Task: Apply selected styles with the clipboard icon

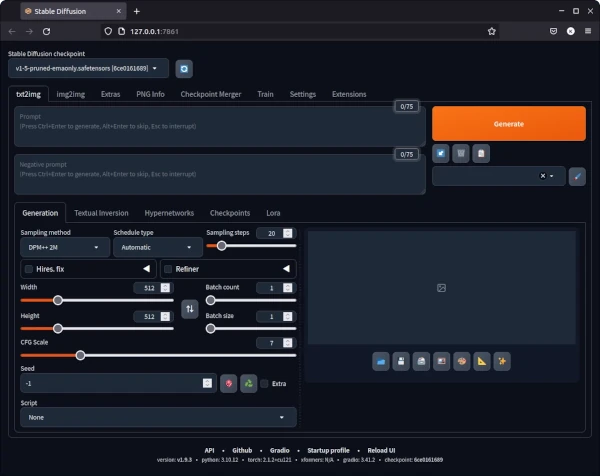Action: [x=481, y=153]
